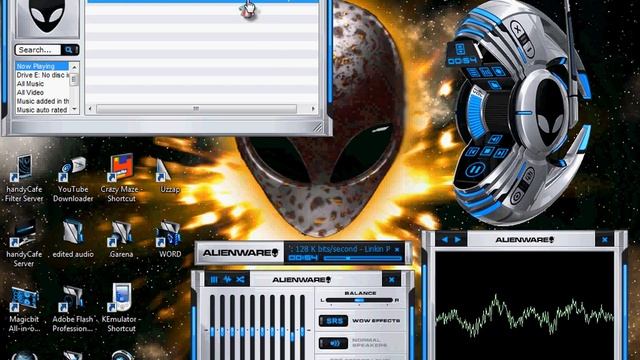Adjust the curved volume meter on spaceship player
This screenshot has height=360, width=640.
[476, 117]
